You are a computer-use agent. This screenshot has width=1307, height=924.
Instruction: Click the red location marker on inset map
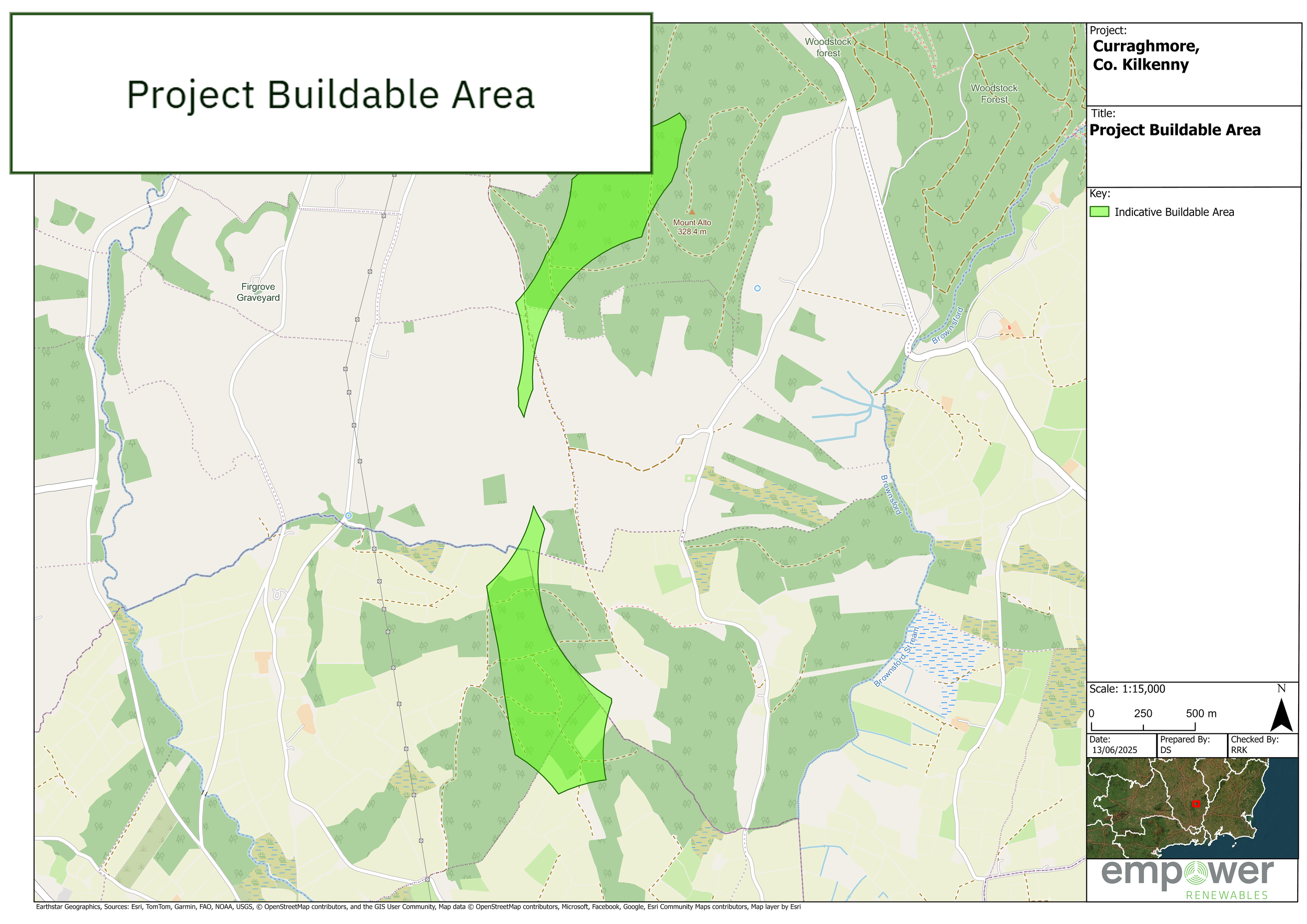click(x=1196, y=804)
